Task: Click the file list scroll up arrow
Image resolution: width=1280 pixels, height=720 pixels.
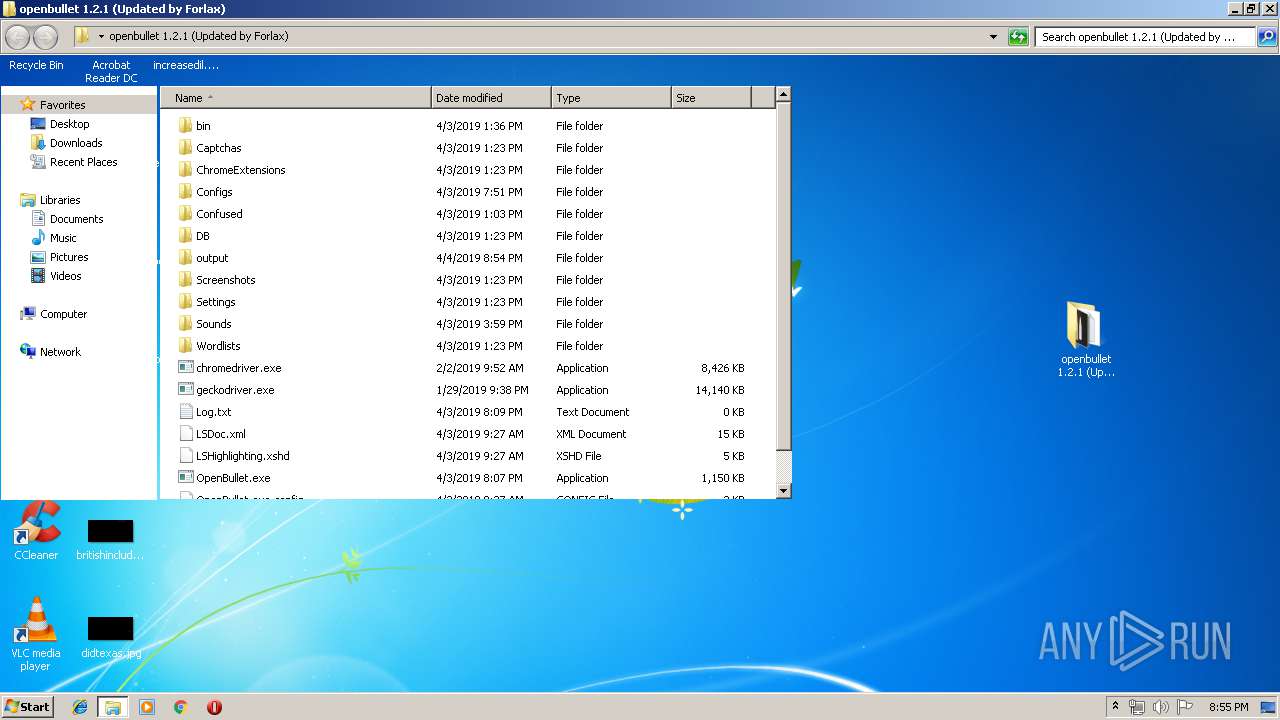Action: [x=784, y=95]
